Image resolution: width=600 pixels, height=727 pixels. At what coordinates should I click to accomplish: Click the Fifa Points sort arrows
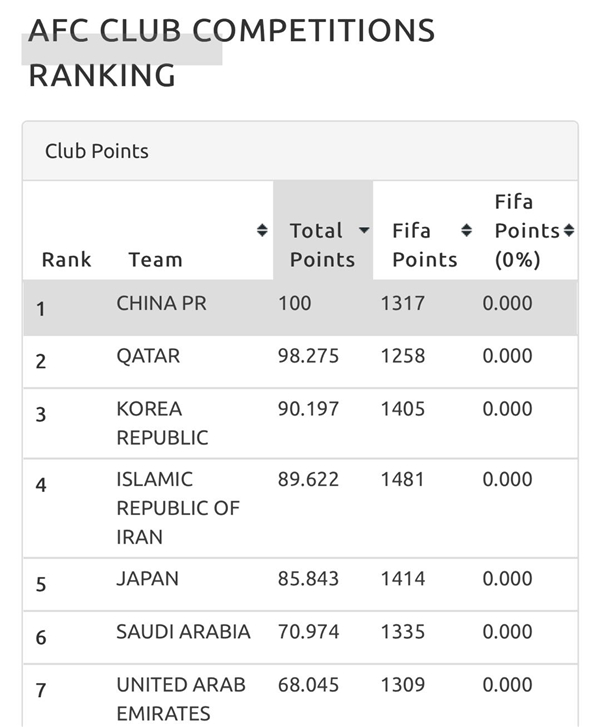pyautogui.click(x=466, y=230)
